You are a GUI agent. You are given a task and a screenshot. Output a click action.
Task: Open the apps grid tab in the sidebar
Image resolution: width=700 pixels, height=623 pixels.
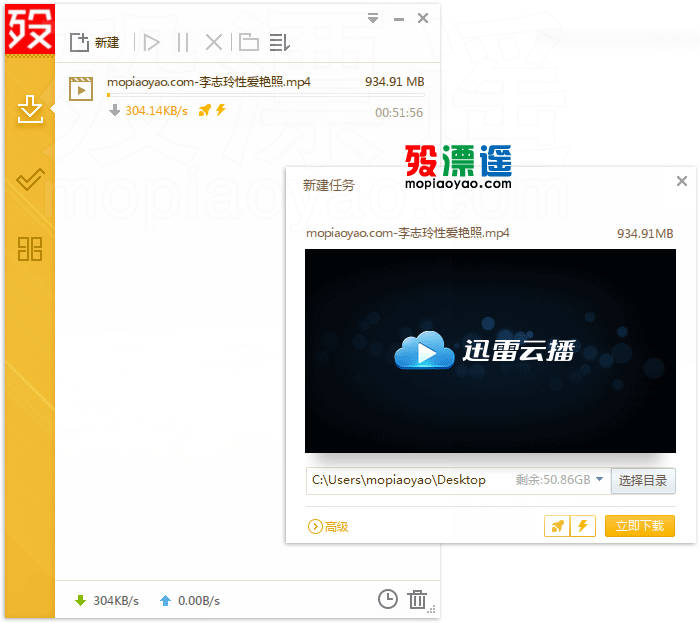[x=30, y=249]
